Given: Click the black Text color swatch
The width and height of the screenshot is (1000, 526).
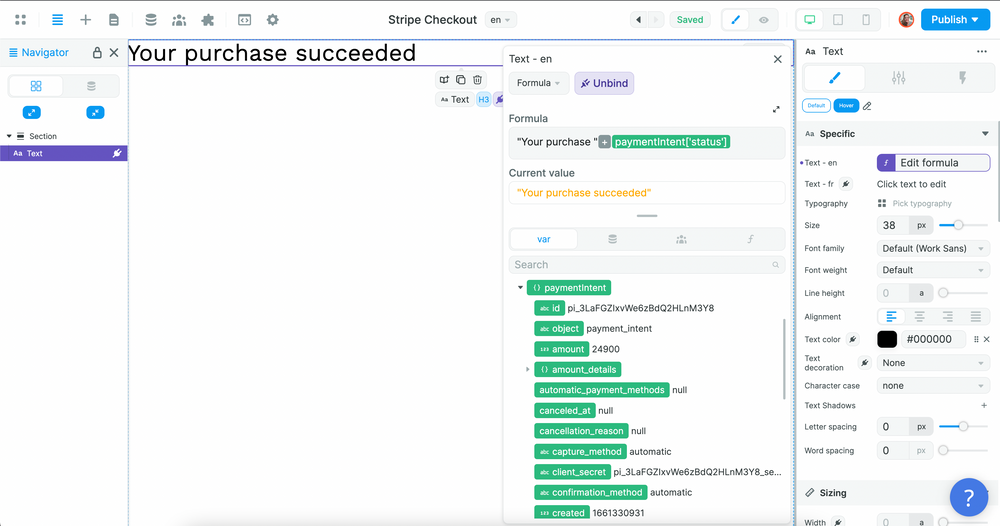Looking at the screenshot, I should coord(887,339).
